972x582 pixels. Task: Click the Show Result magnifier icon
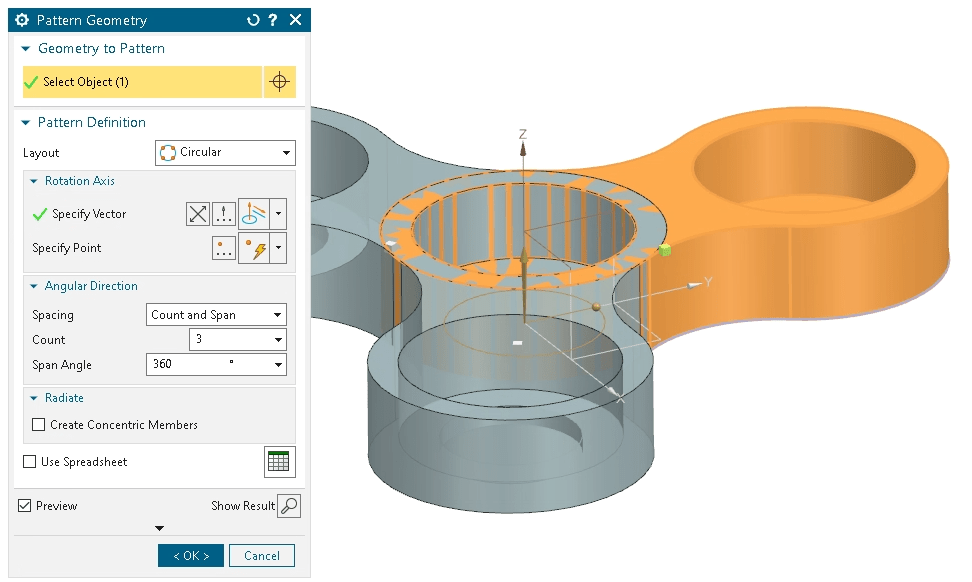pyautogui.click(x=289, y=506)
